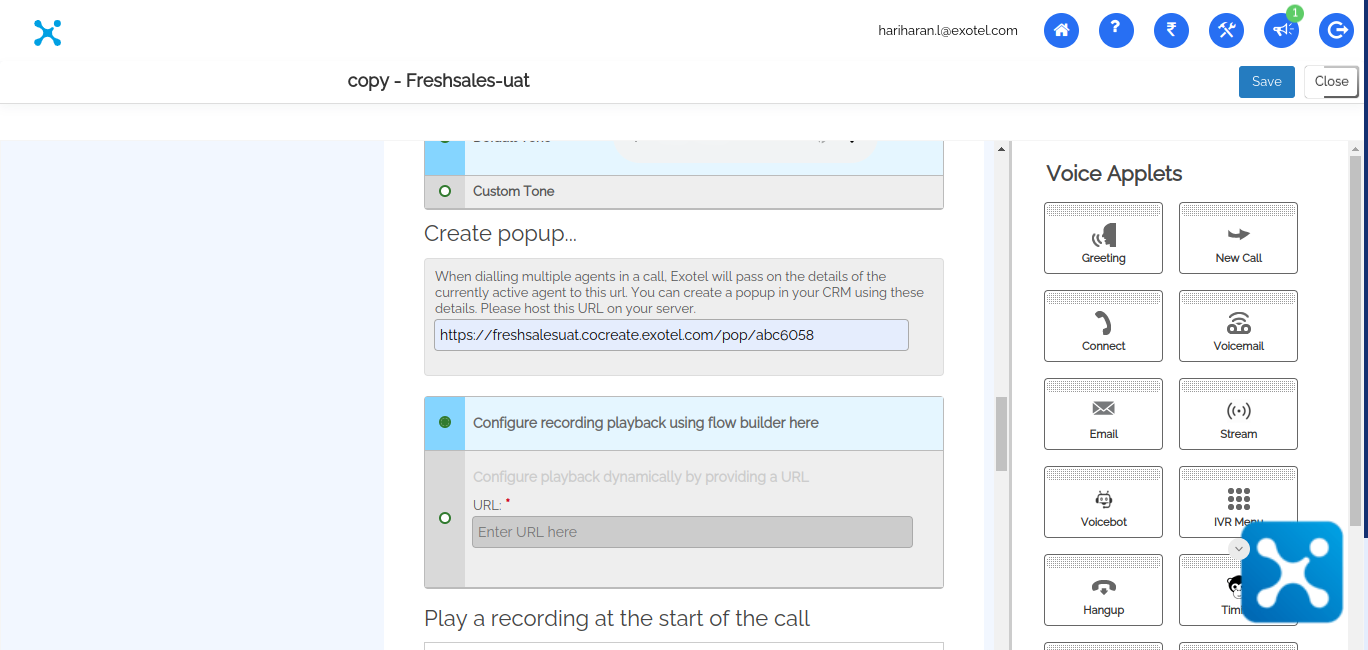The width and height of the screenshot is (1368, 650).
Task: Click the hariharan.l@exotel.com account text
Action: (x=948, y=31)
